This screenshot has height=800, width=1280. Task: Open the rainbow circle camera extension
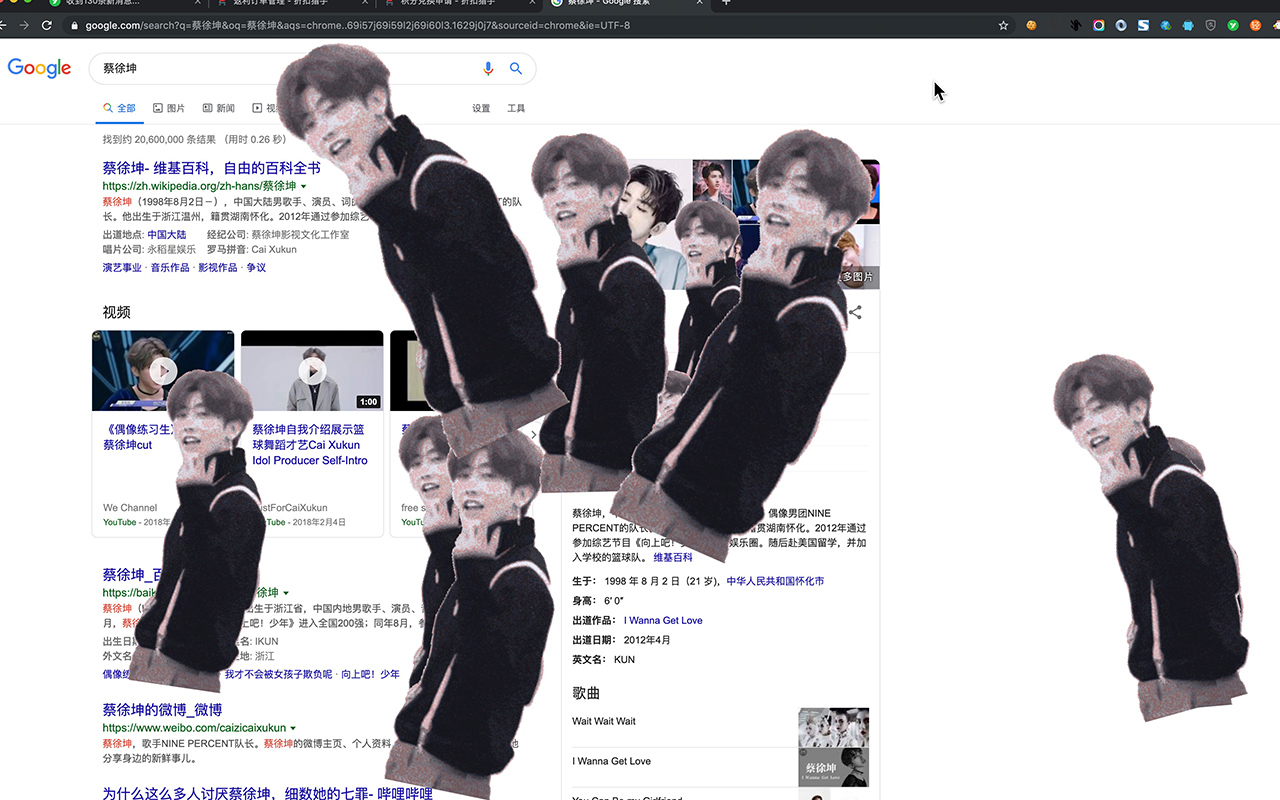1099,25
